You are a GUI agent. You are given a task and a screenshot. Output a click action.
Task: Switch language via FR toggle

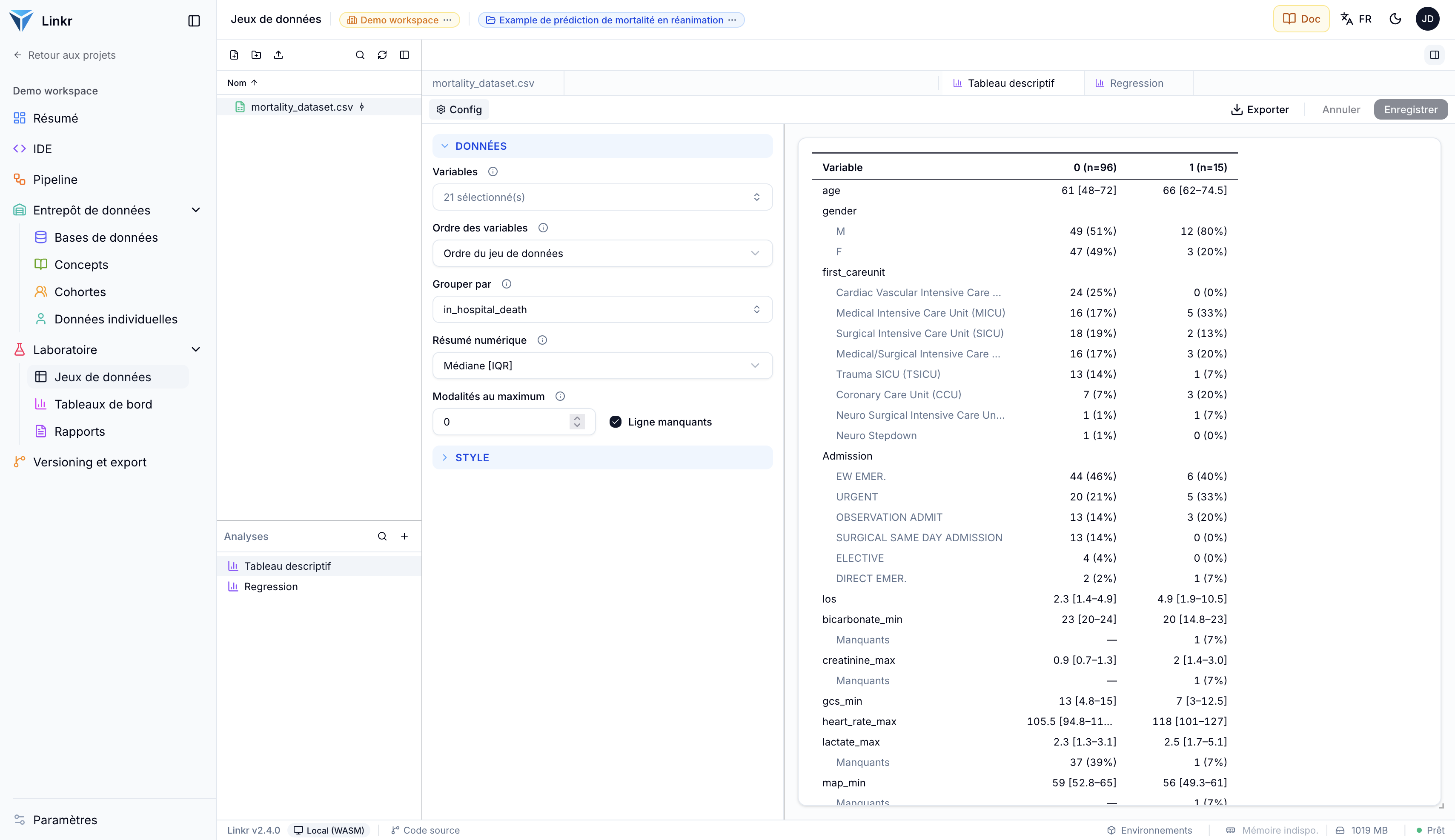click(1356, 19)
